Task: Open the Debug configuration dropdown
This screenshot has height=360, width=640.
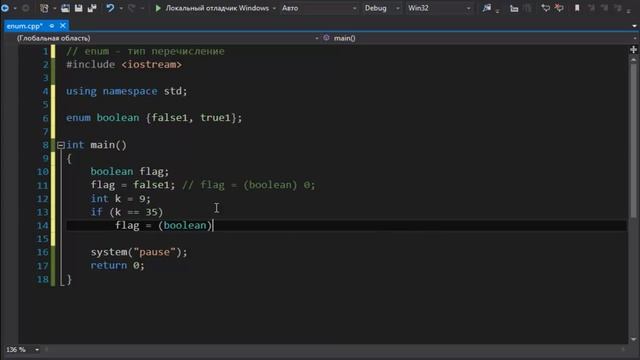Action: [382, 8]
